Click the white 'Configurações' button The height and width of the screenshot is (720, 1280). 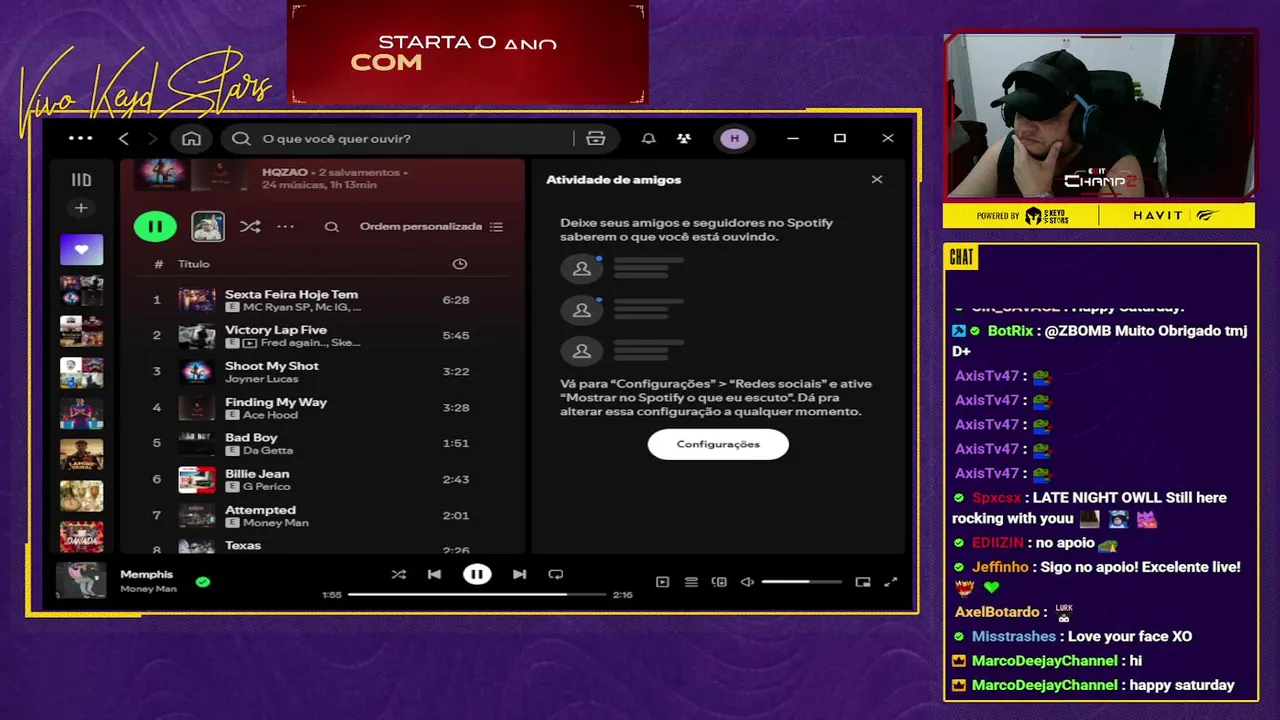coord(718,444)
